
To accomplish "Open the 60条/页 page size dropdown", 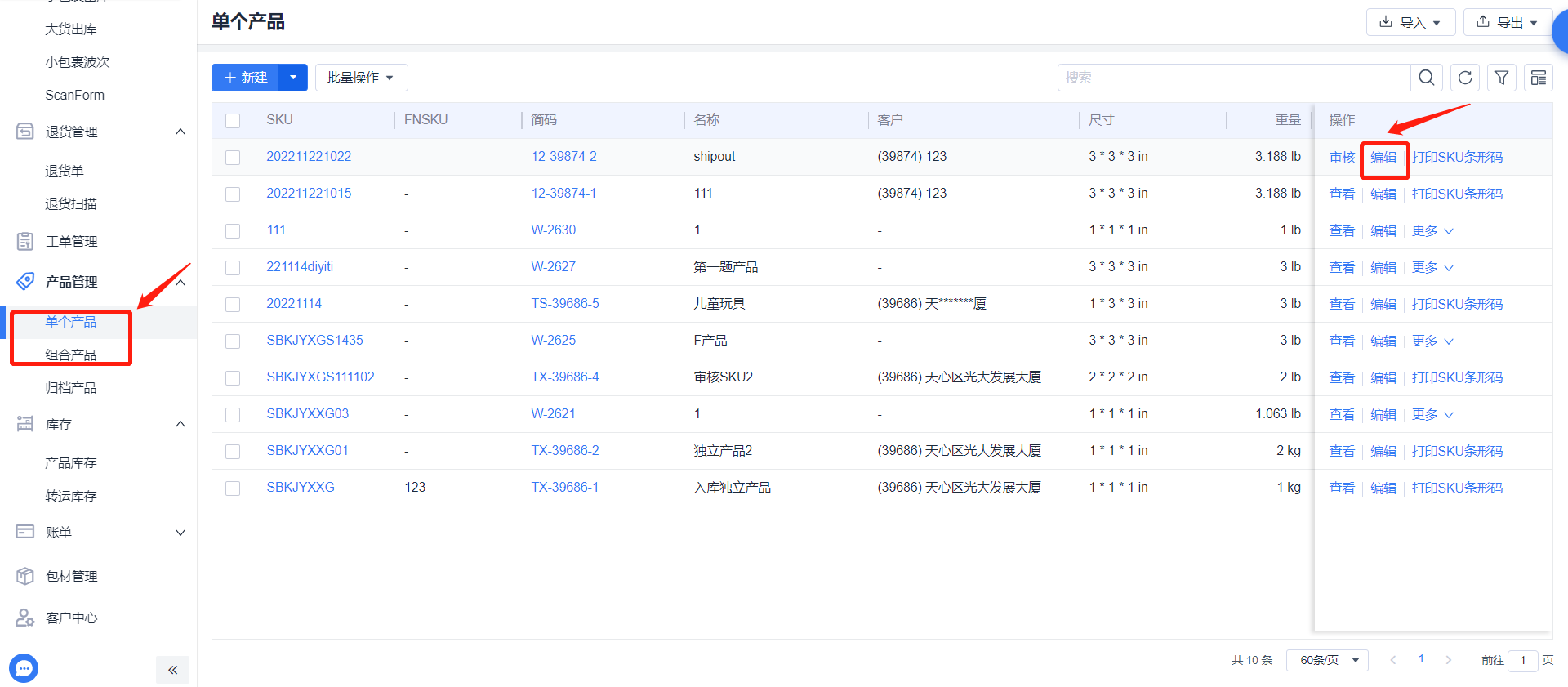I will tap(1327, 660).
